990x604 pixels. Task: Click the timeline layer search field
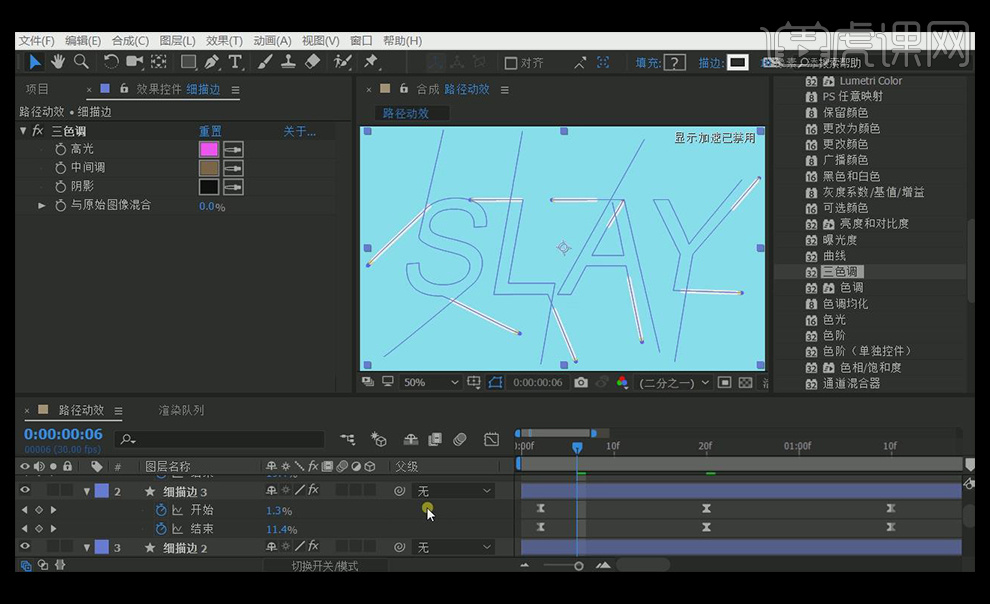(220, 439)
